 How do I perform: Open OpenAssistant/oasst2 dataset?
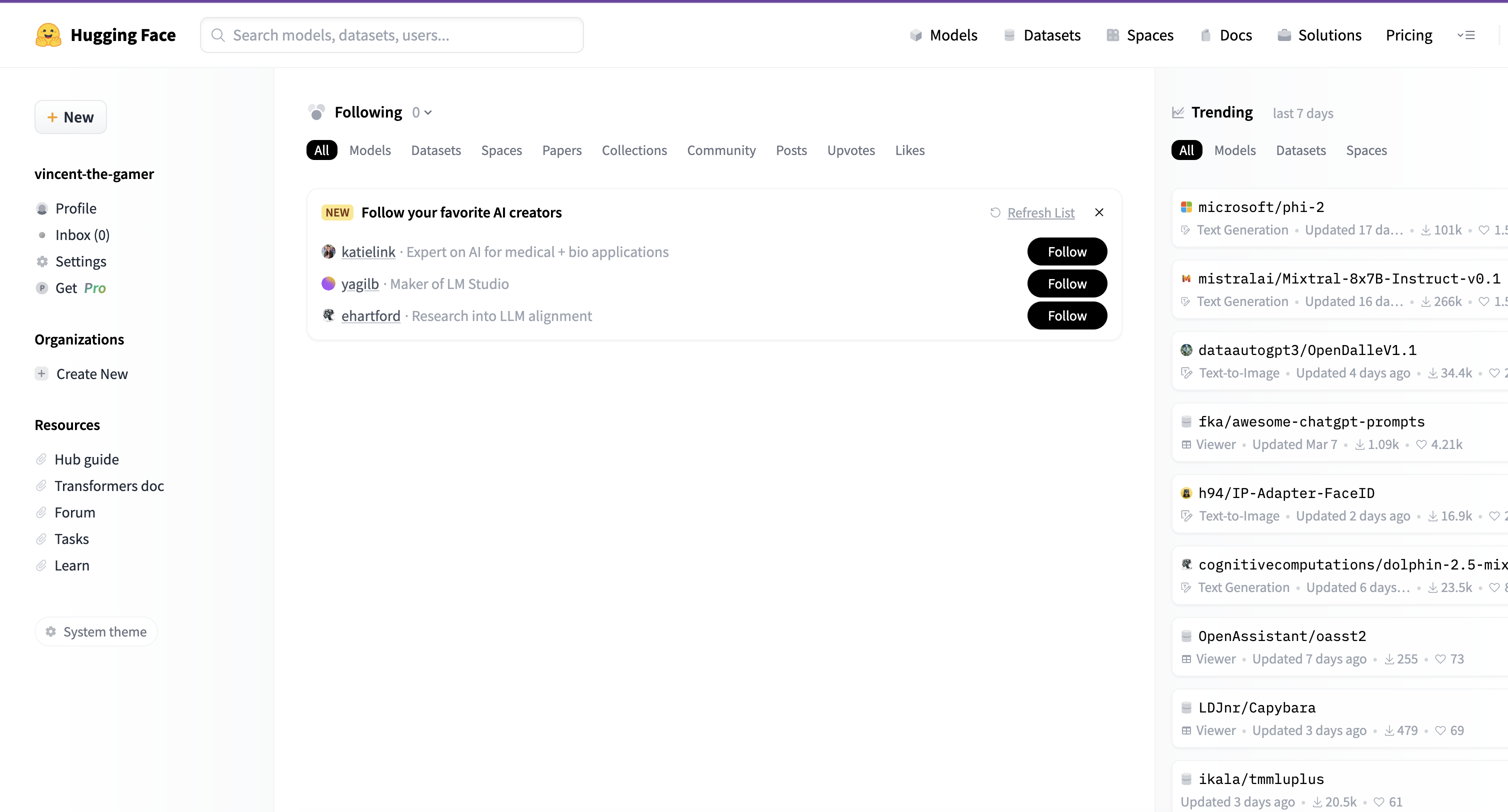[x=1339, y=647]
